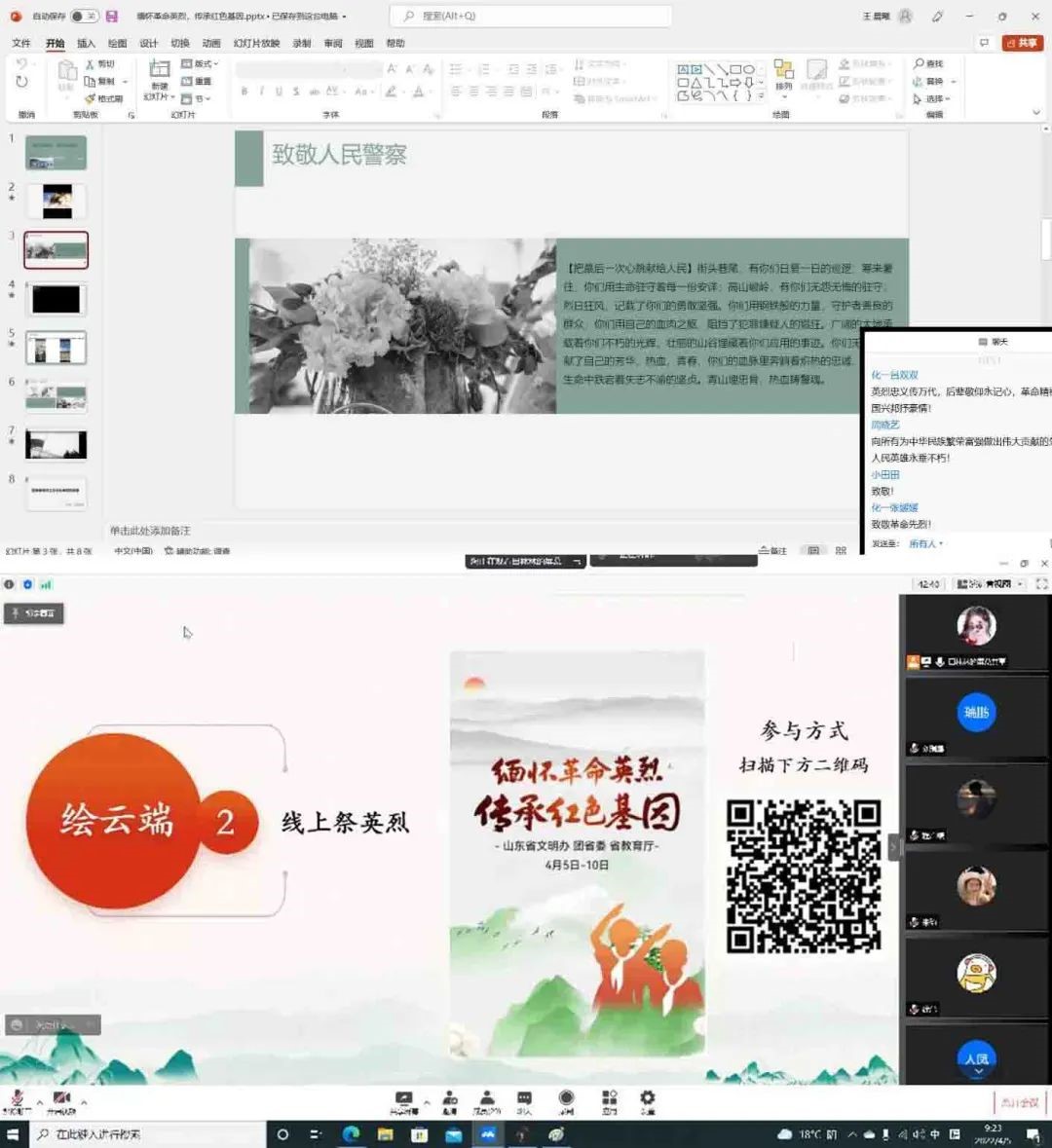Image resolution: width=1052 pixels, height=1148 pixels.
Task: Click the save icon in title bar
Action: pyautogui.click(x=112, y=17)
